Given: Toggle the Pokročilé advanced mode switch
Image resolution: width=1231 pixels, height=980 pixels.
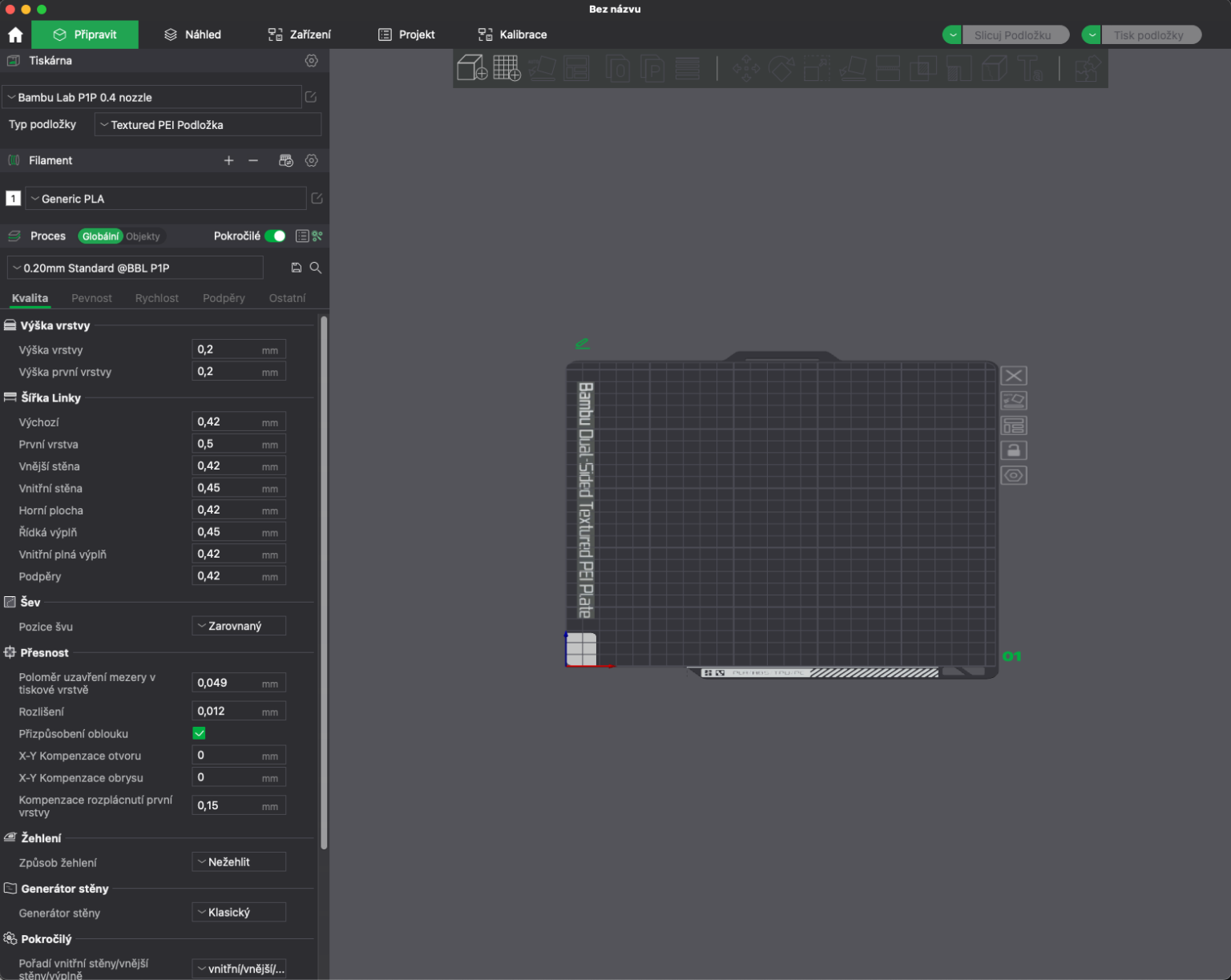Looking at the screenshot, I should click(x=275, y=236).
